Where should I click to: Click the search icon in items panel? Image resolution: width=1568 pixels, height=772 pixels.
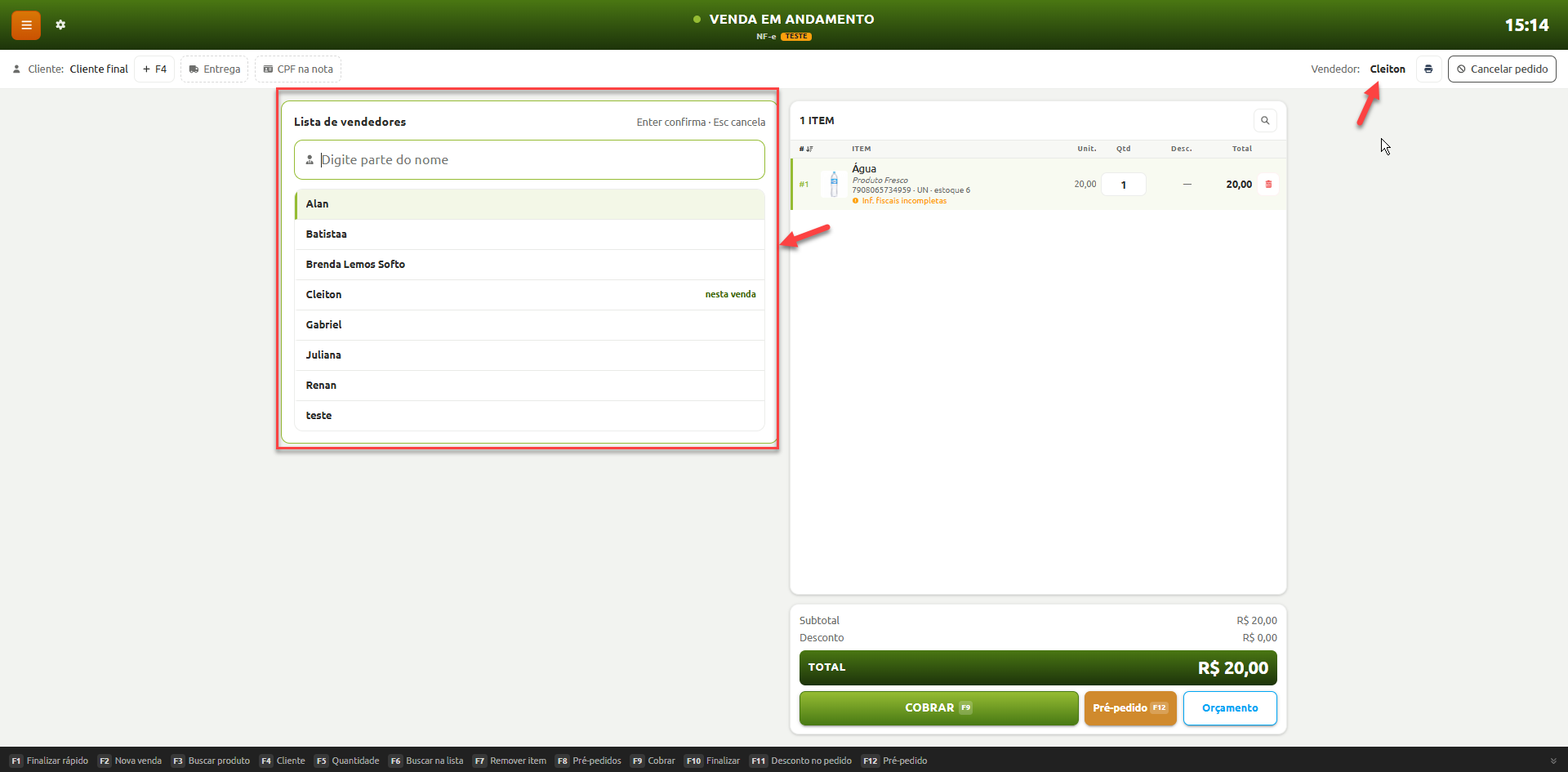click(x=1265, y=121)
